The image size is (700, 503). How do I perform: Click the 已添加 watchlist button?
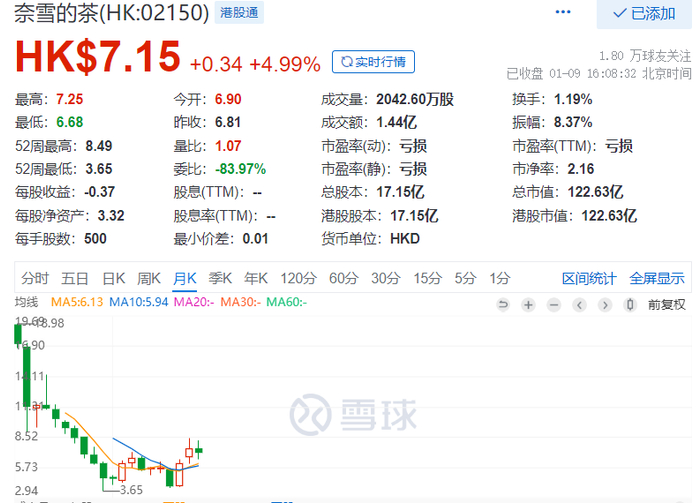point(644,14)
